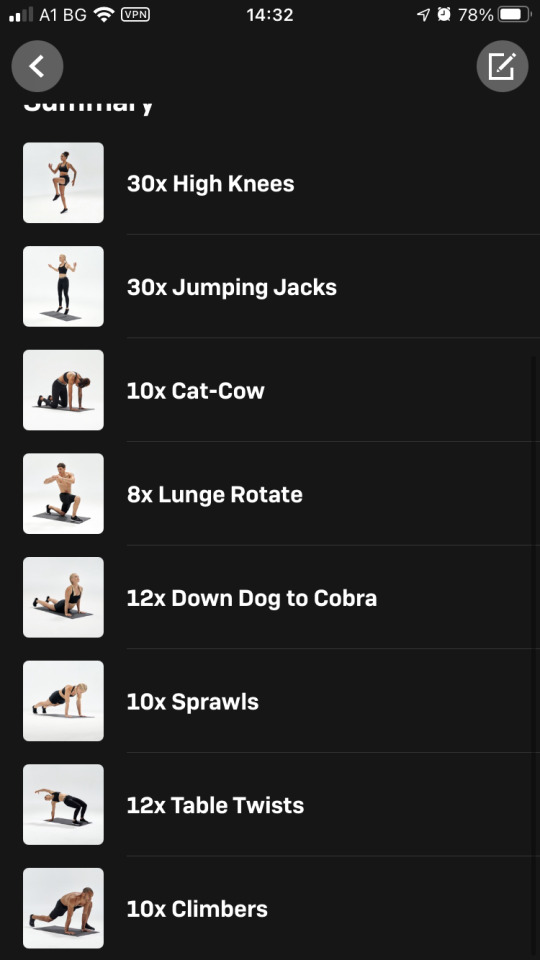Choose the 10x Cat-Cow list item
The image size is (540, 960).
pyautogui.click(x=270, y=390)
